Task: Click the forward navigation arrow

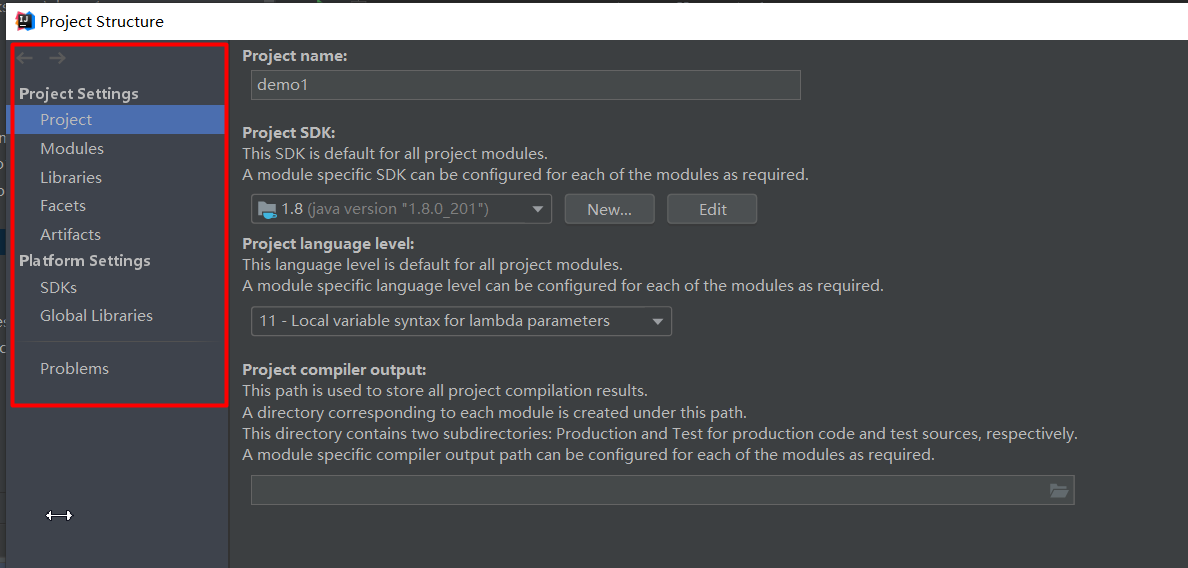Action: [x=57, y=59]
